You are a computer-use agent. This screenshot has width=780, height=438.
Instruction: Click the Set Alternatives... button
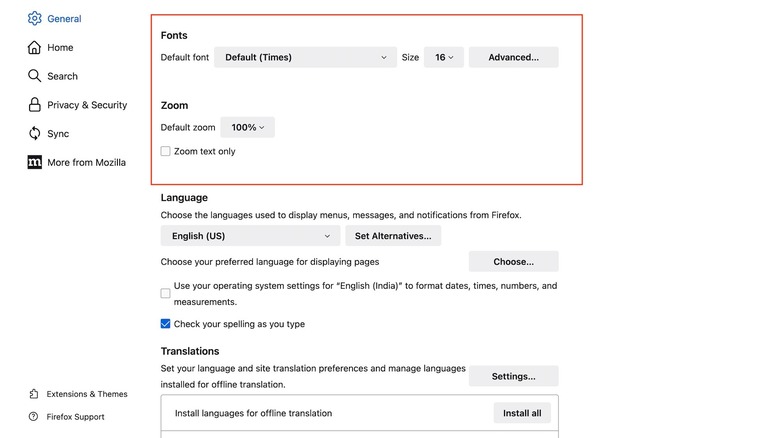[x=393, y=236]
